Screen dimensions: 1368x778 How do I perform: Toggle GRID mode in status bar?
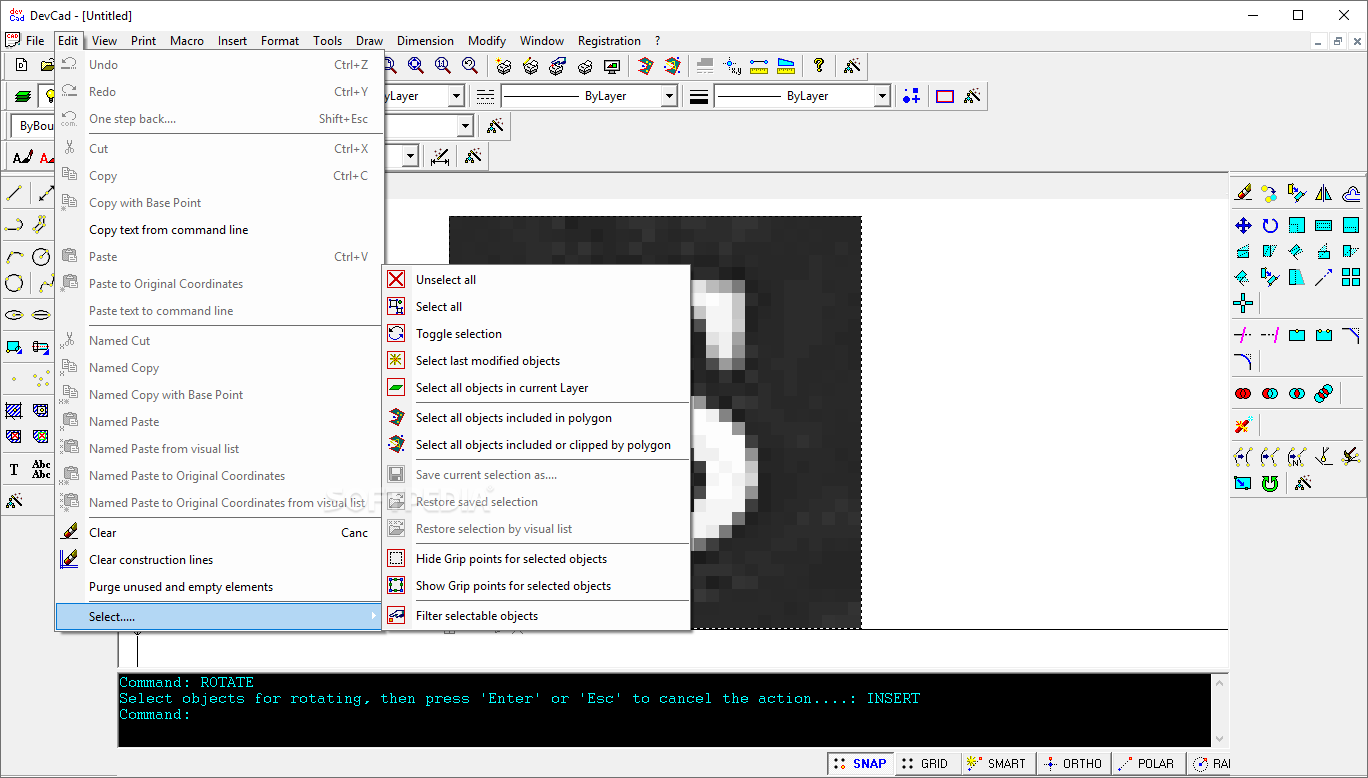pyautogui.click(x=924, y=763)
